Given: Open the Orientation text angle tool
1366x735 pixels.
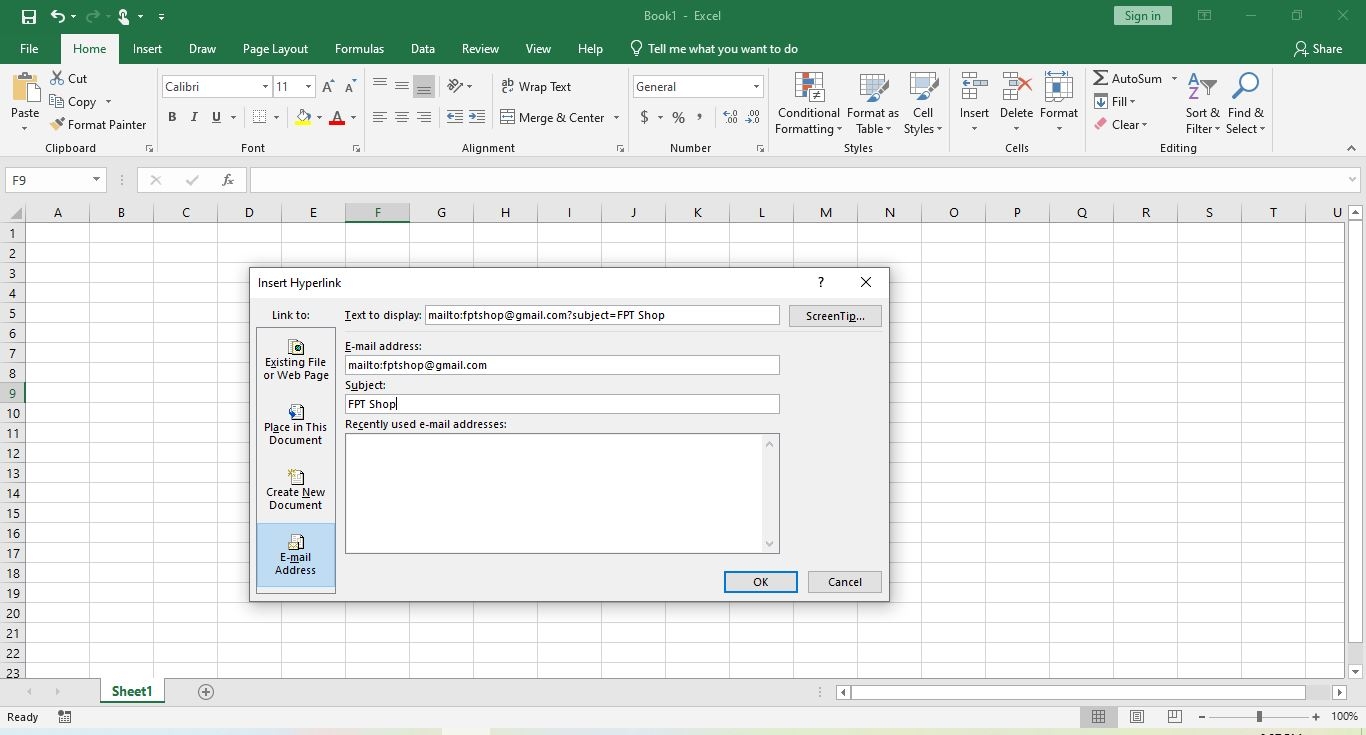Looking at the screenshot, I should coord(456,87).
